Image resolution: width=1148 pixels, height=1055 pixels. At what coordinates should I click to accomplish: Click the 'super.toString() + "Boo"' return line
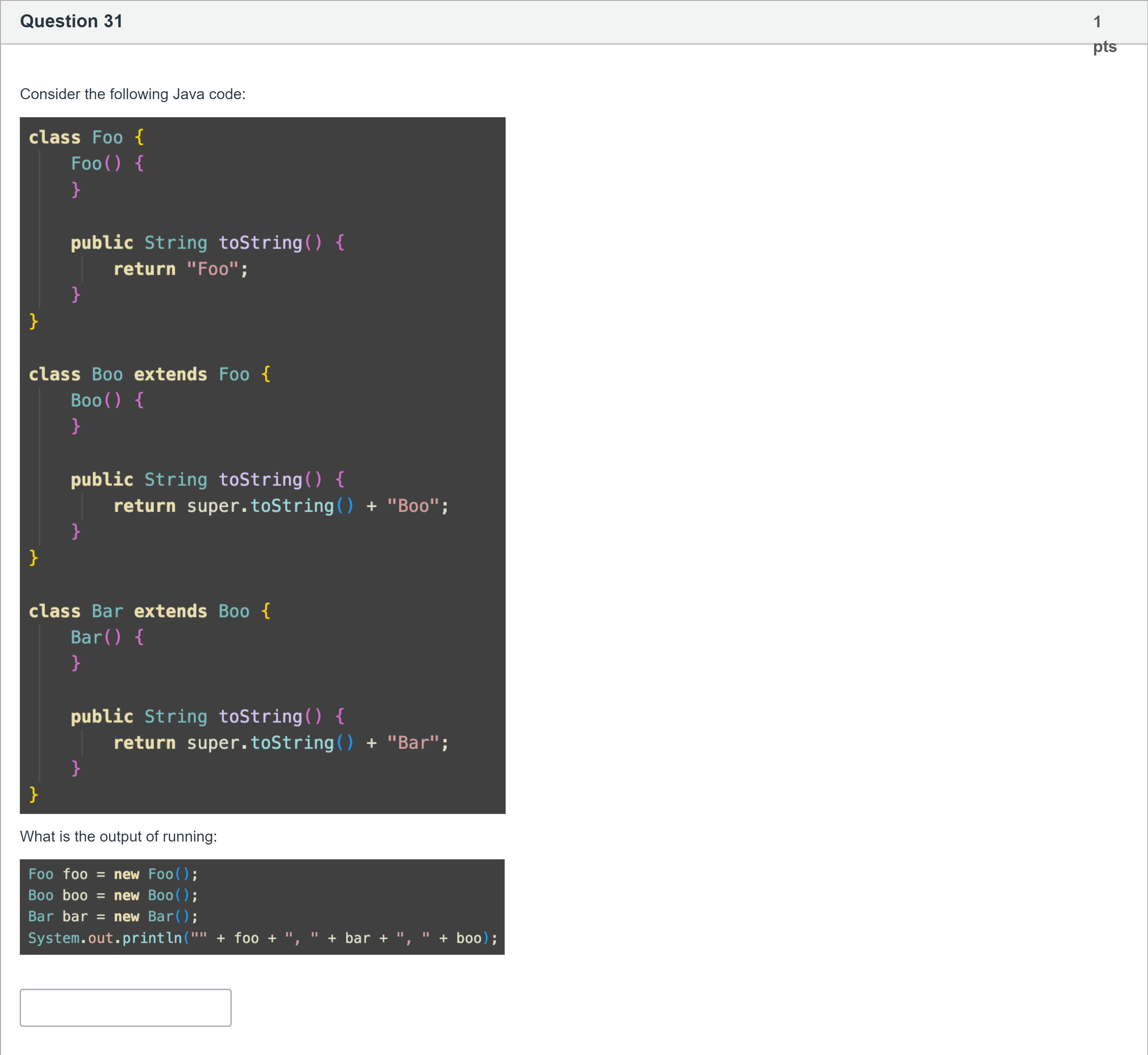281,506
